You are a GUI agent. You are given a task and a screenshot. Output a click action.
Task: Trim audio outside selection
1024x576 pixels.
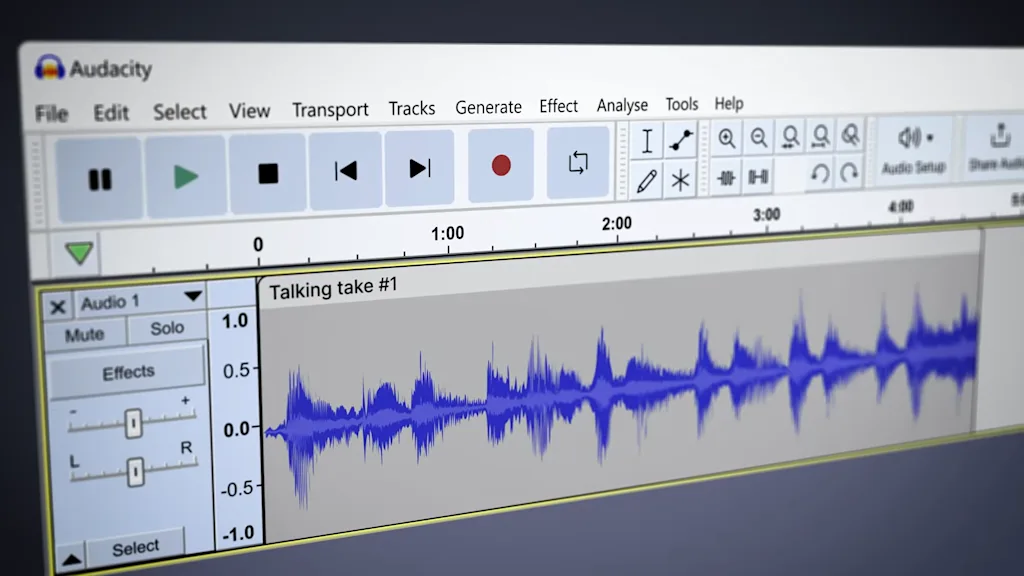[x=727, y=176]
